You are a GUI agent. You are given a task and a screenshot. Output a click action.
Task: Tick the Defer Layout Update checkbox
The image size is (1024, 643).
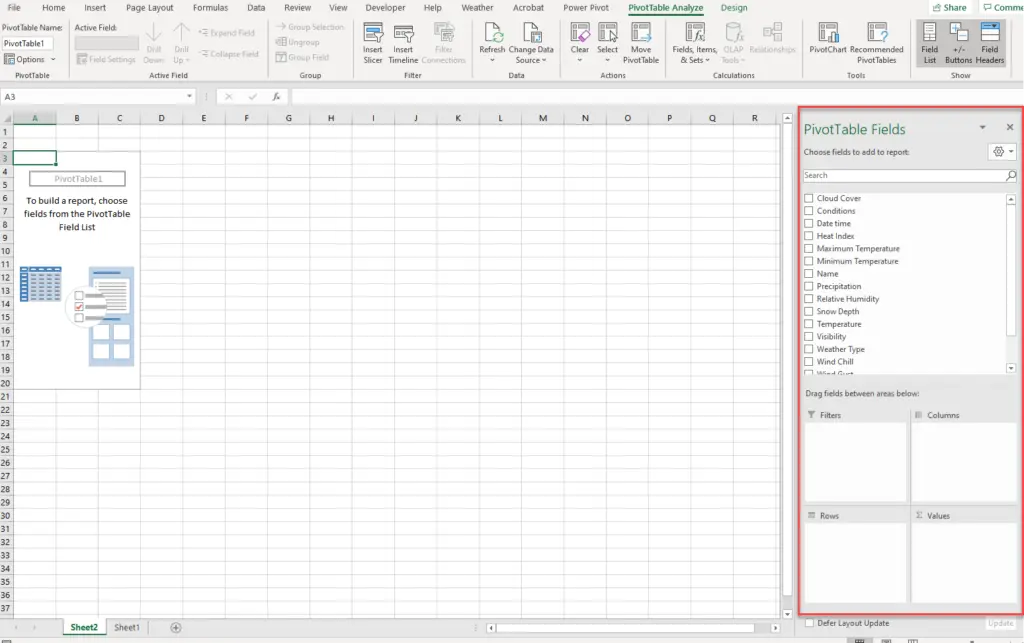tap(809, 623)
